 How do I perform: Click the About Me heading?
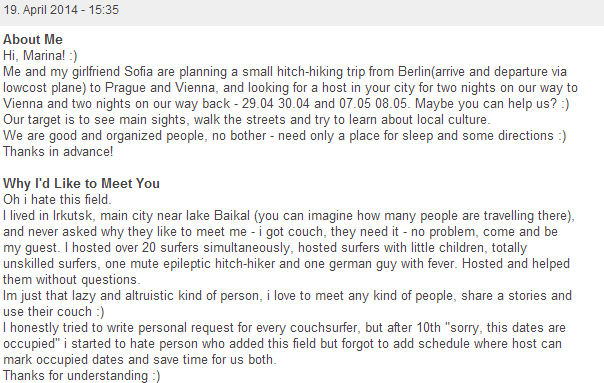(33, 39)
